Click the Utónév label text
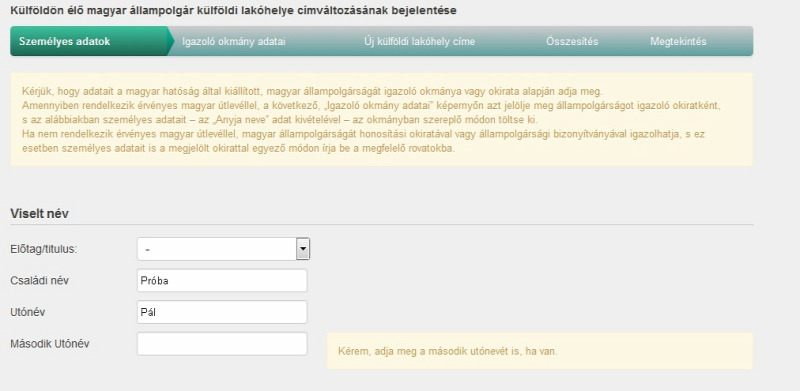The width and height of the screenshot is (800, 391). click(x=28, y=312)
